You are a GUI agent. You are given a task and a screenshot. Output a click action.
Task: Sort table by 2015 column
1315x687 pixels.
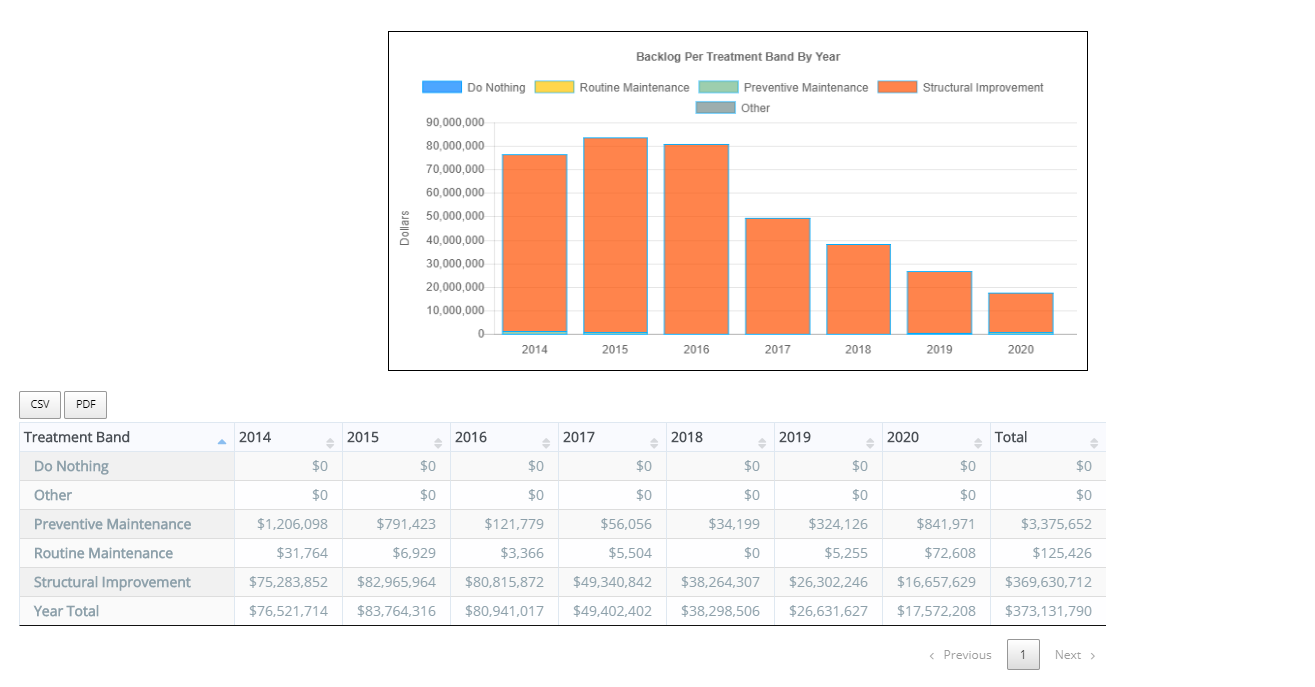click(395, 437)
